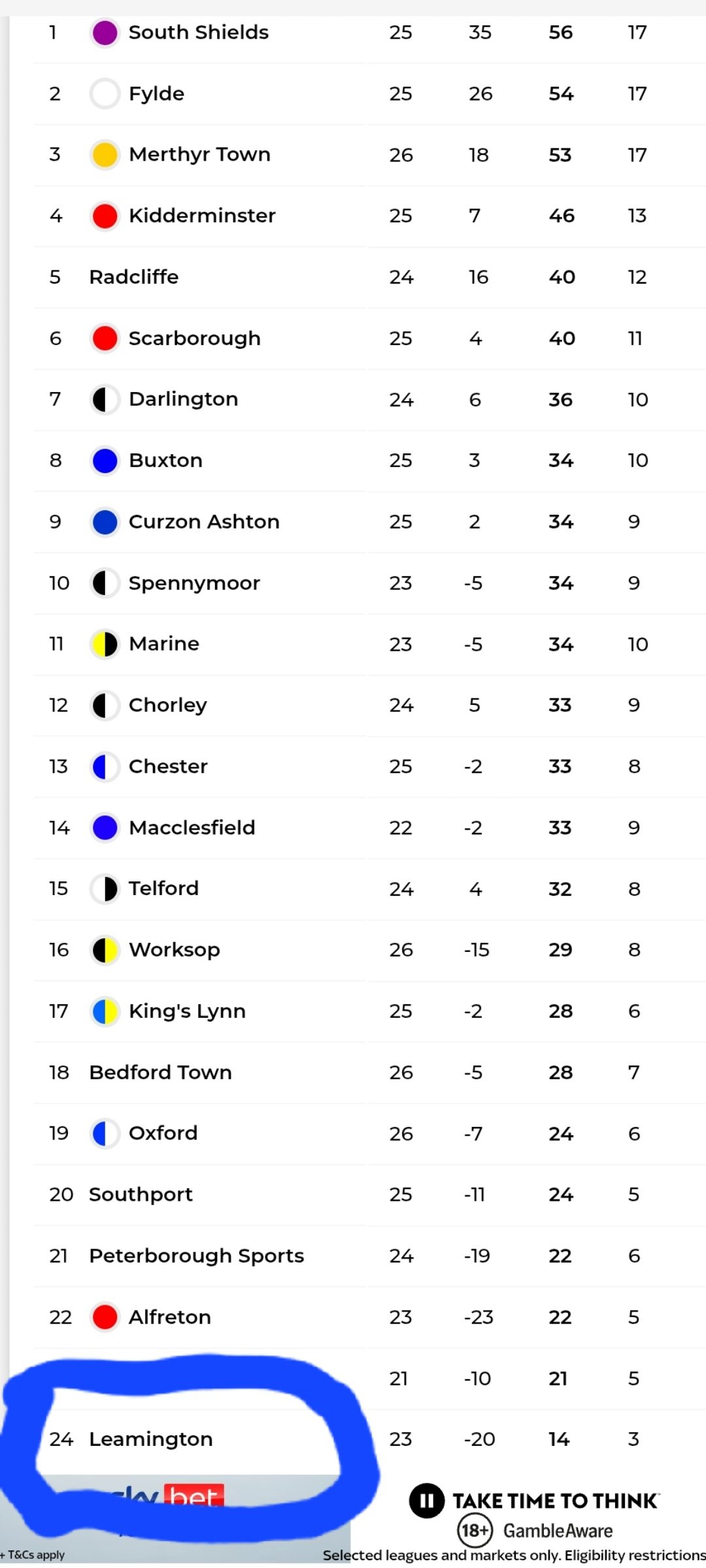Click King's Lynn blue-yellow badge
The width and height of the screenshot is (706, 1568).
pyautogui.click(x=105, y=1011)
